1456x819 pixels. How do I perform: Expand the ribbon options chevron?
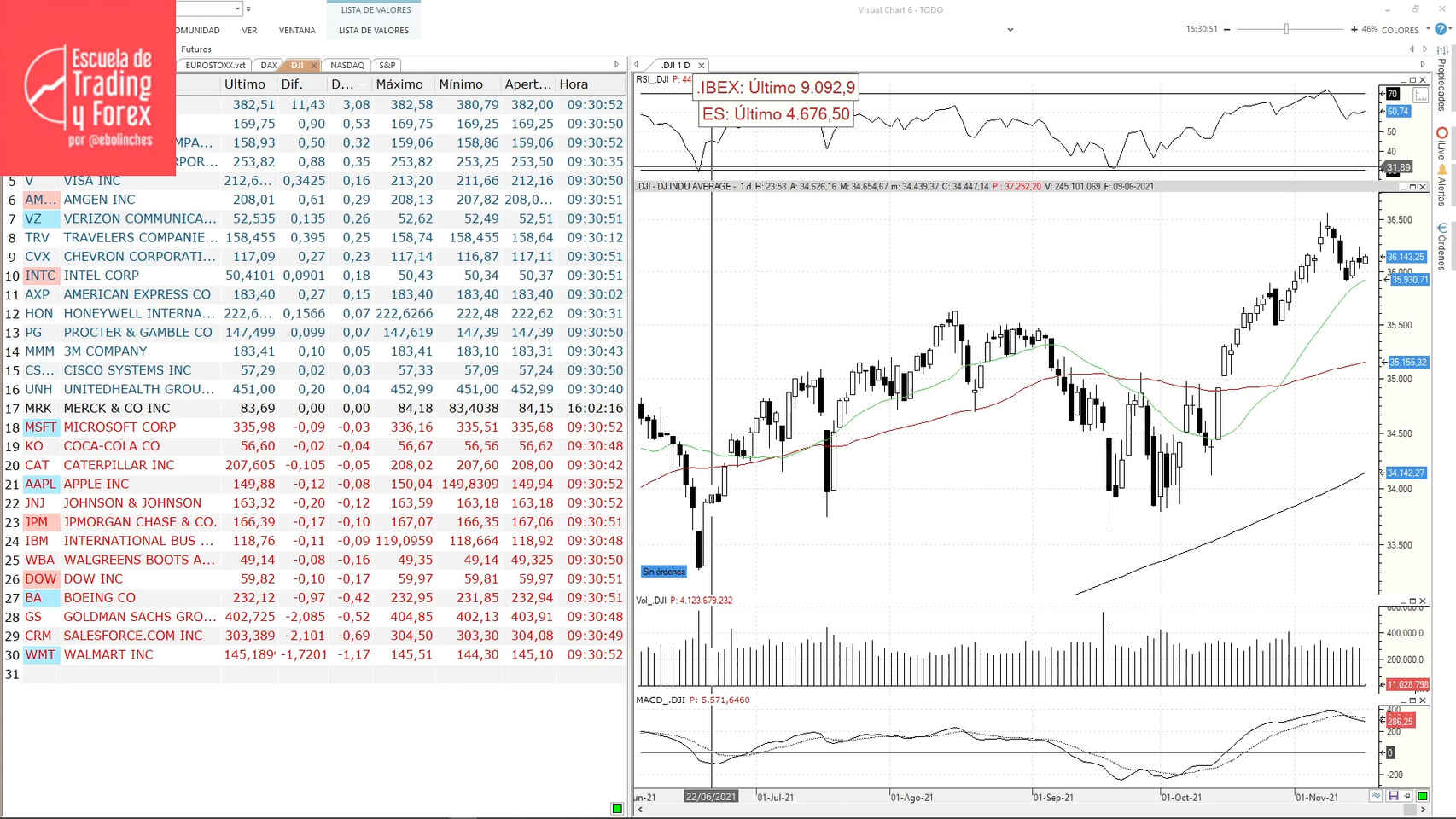(x=1010, y=30)
